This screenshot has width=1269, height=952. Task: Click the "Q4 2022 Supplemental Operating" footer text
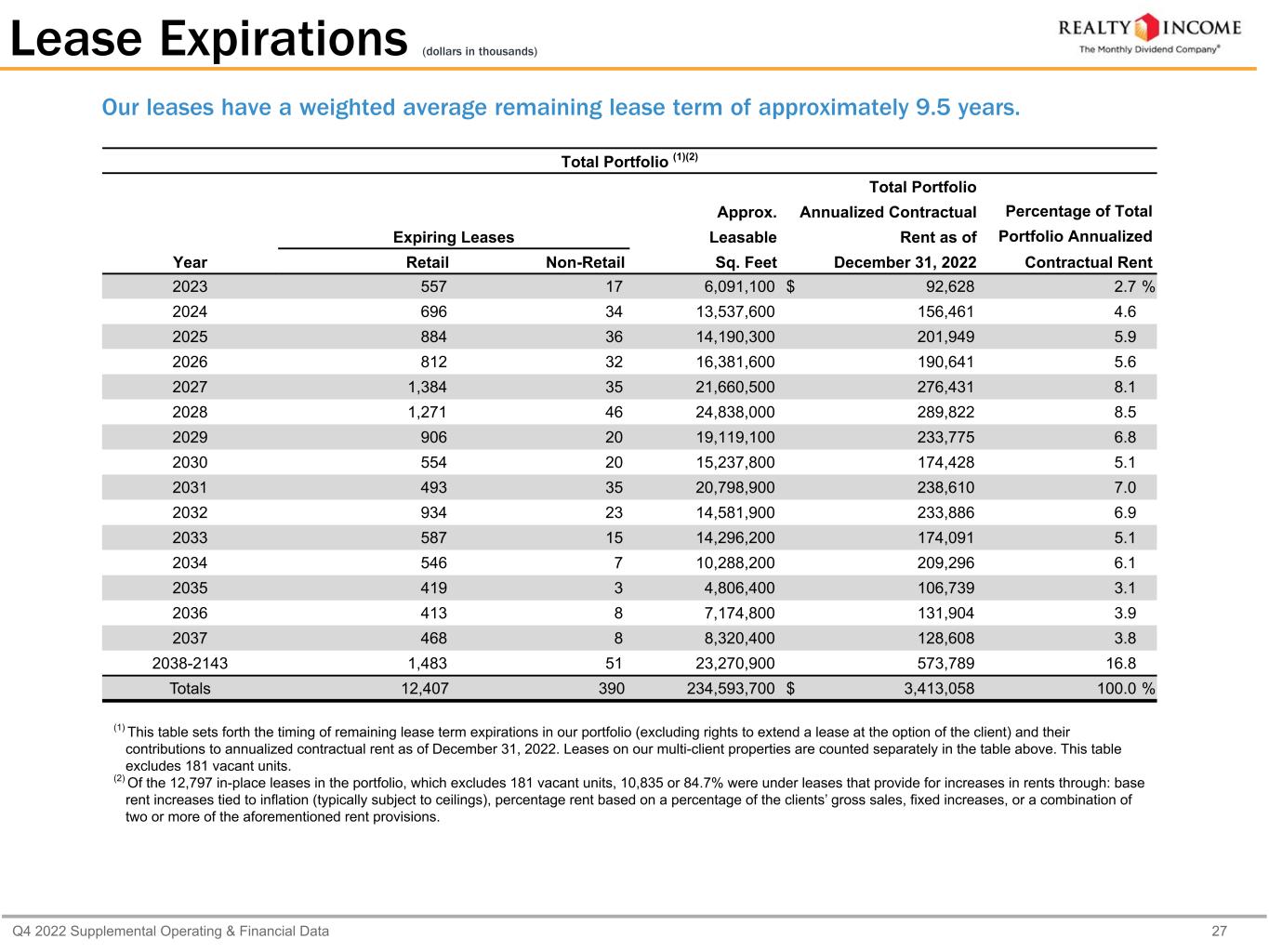[x=170, y=931]
